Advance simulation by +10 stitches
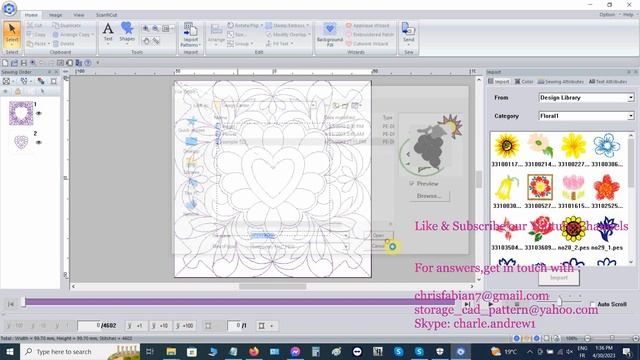 click(160, 326)
